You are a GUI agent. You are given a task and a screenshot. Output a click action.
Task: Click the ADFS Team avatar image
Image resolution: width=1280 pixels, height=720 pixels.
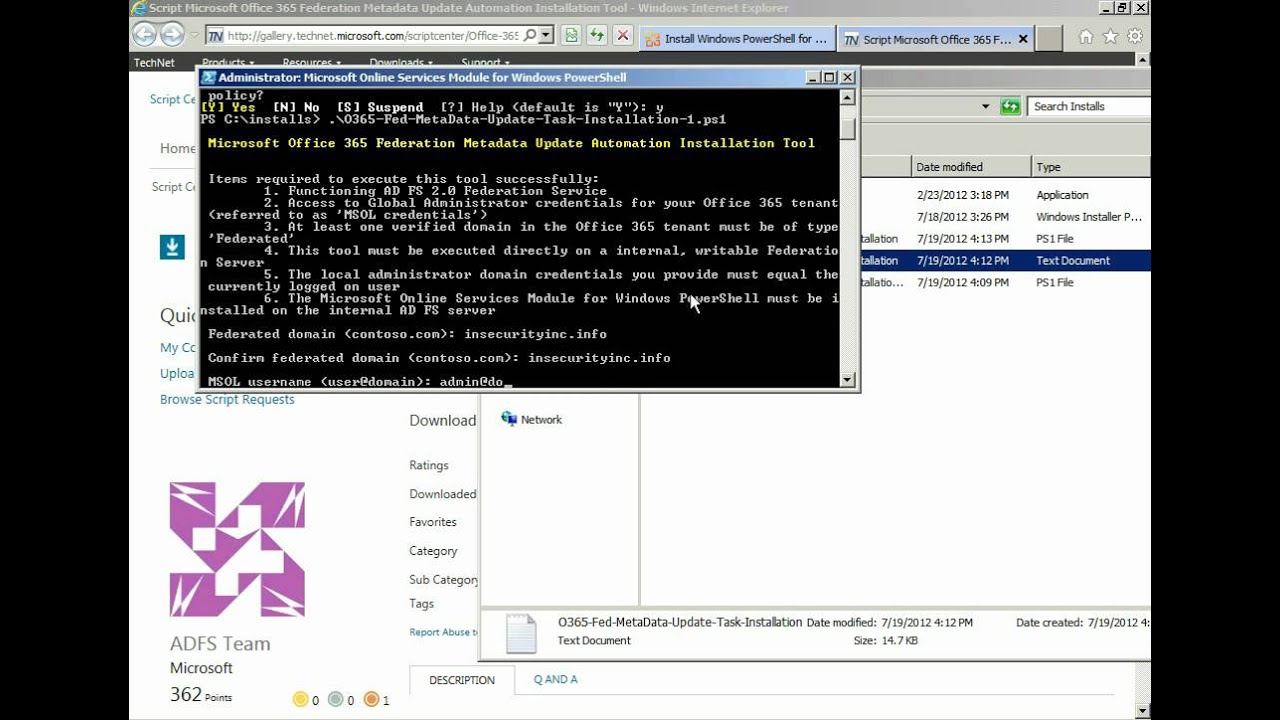click(x=237, y=549)
